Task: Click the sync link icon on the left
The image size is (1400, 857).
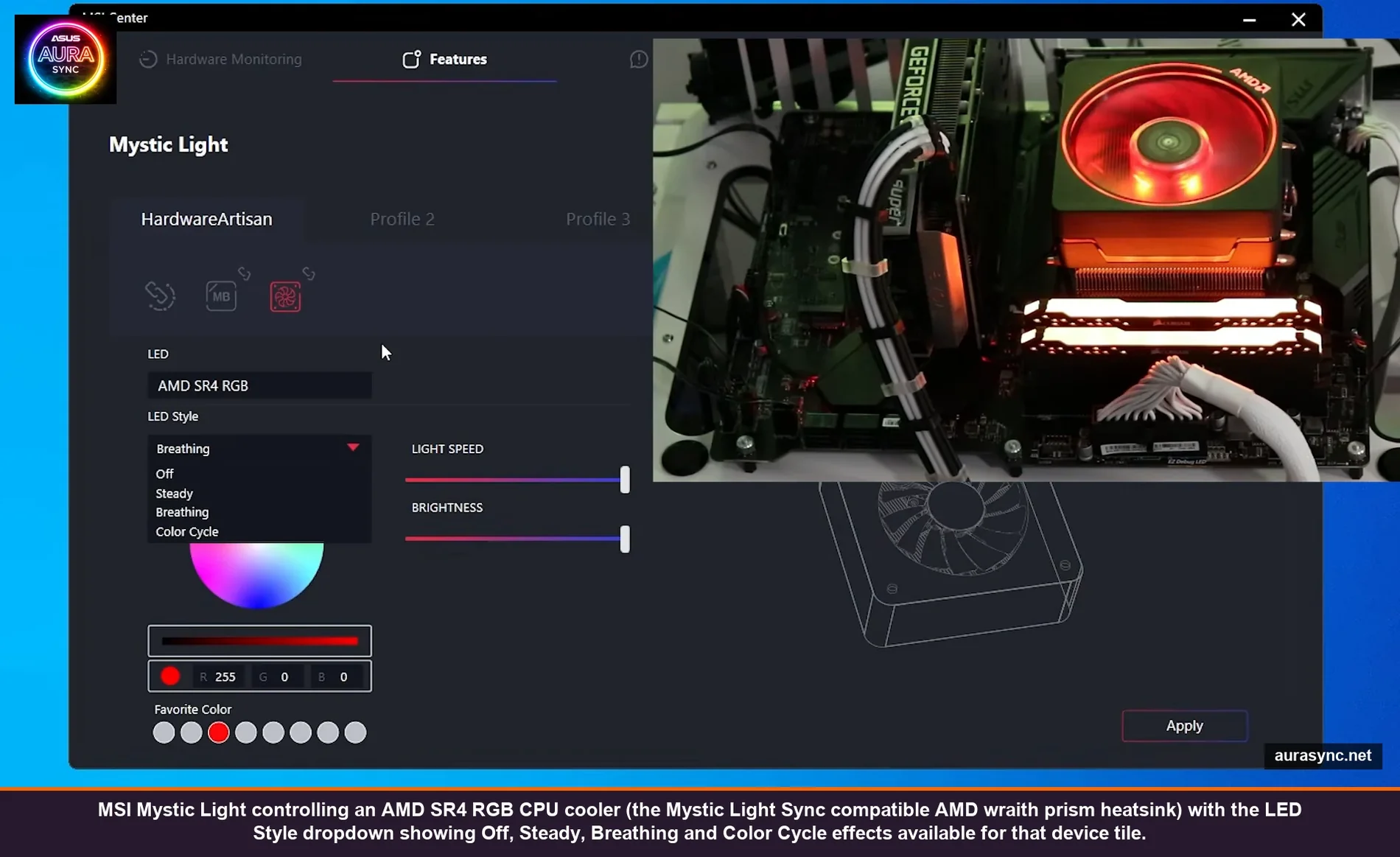Action: click(x=159, y=295)
